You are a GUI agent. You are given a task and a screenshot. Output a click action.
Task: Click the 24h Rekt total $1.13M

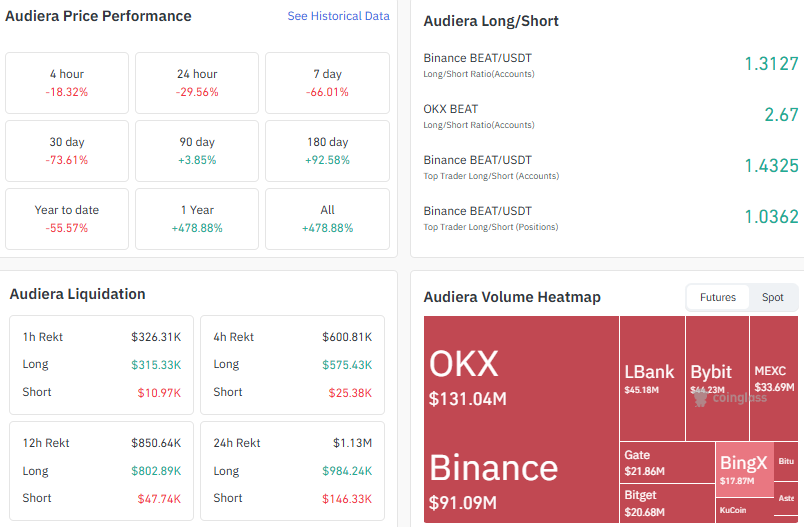point(352,443)
